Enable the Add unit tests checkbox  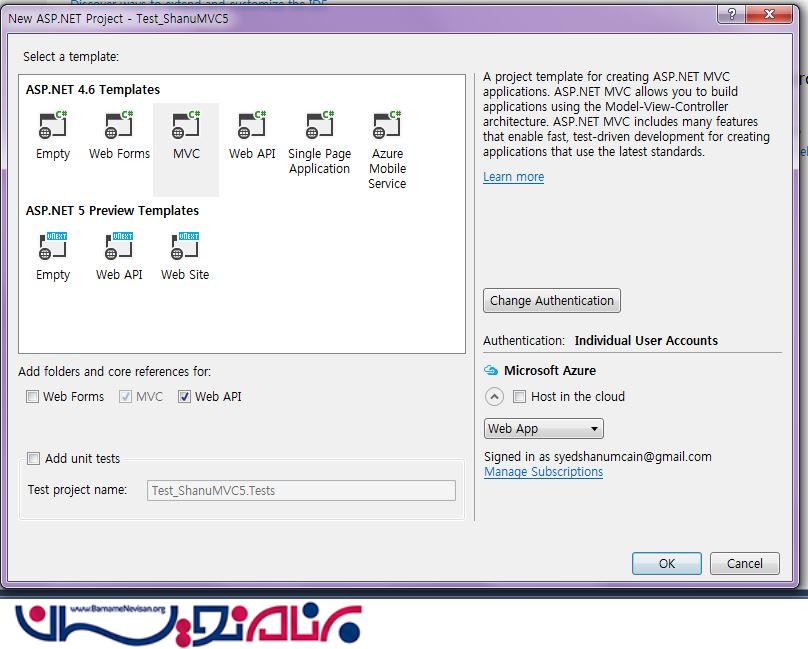click(x=34, y=459)
